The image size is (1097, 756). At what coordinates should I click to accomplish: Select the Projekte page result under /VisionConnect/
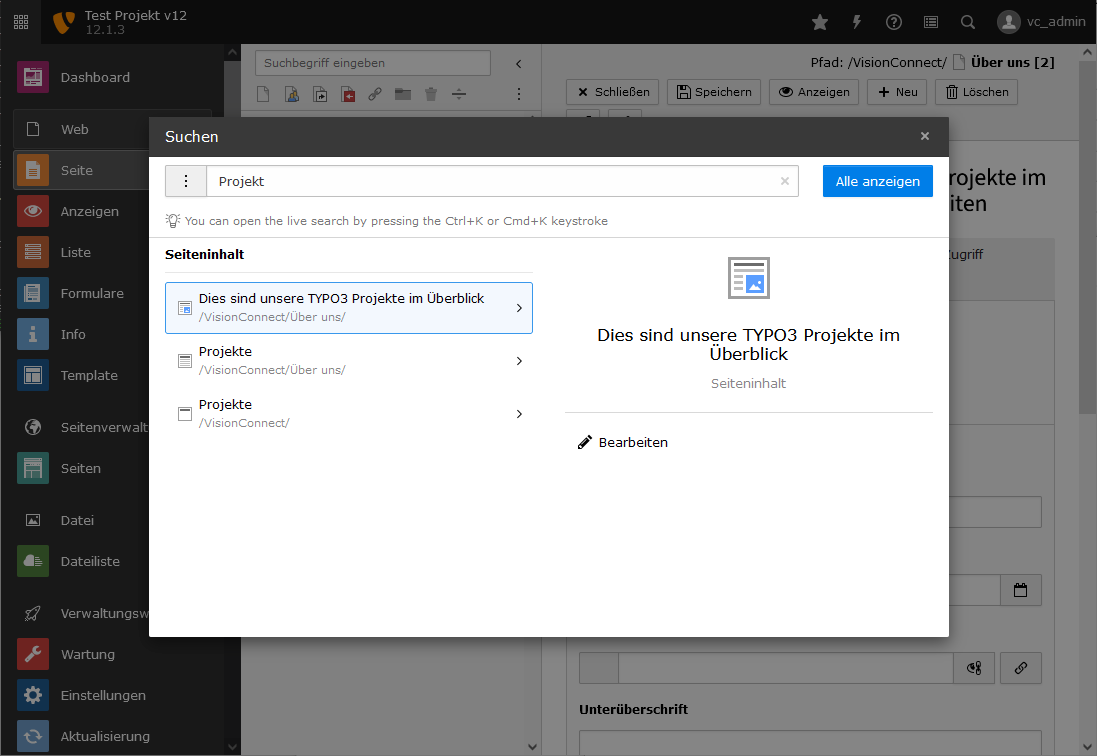(x=348, y=414)
